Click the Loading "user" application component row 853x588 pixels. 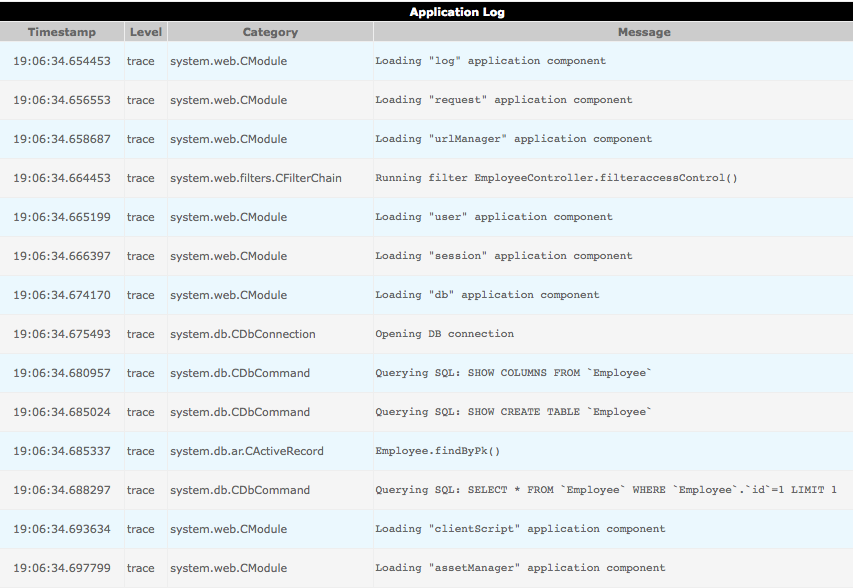[494, 217]
